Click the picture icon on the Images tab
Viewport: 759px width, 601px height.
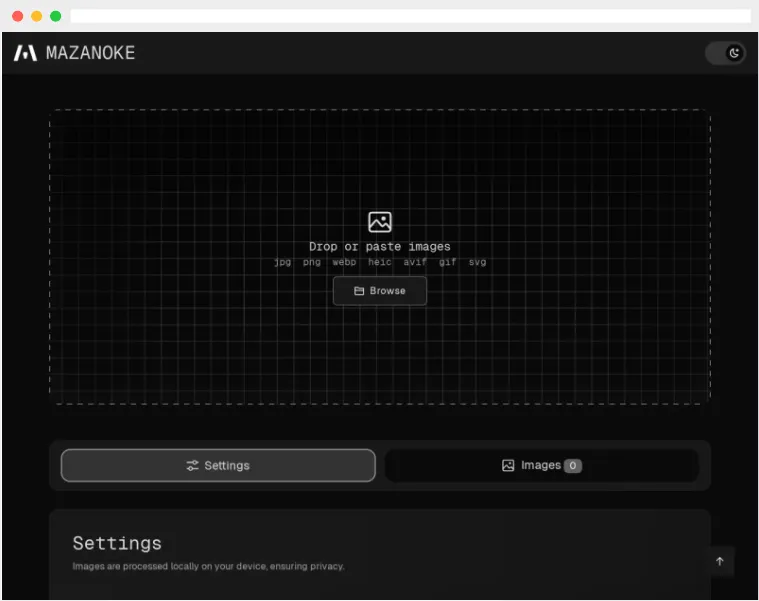point(508,466)
